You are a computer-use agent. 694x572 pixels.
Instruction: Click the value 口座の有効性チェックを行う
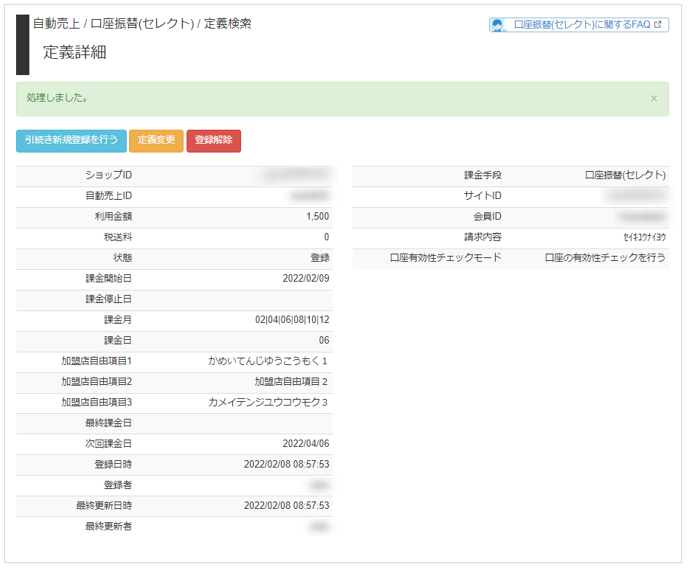(x=605, y=258)
